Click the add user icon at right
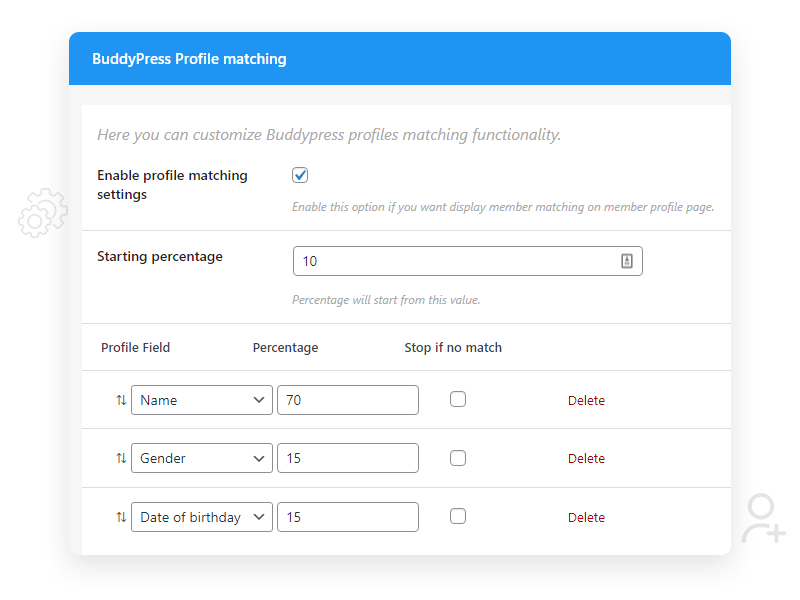This screenshot has height=600, width=800. coord(763,518)
